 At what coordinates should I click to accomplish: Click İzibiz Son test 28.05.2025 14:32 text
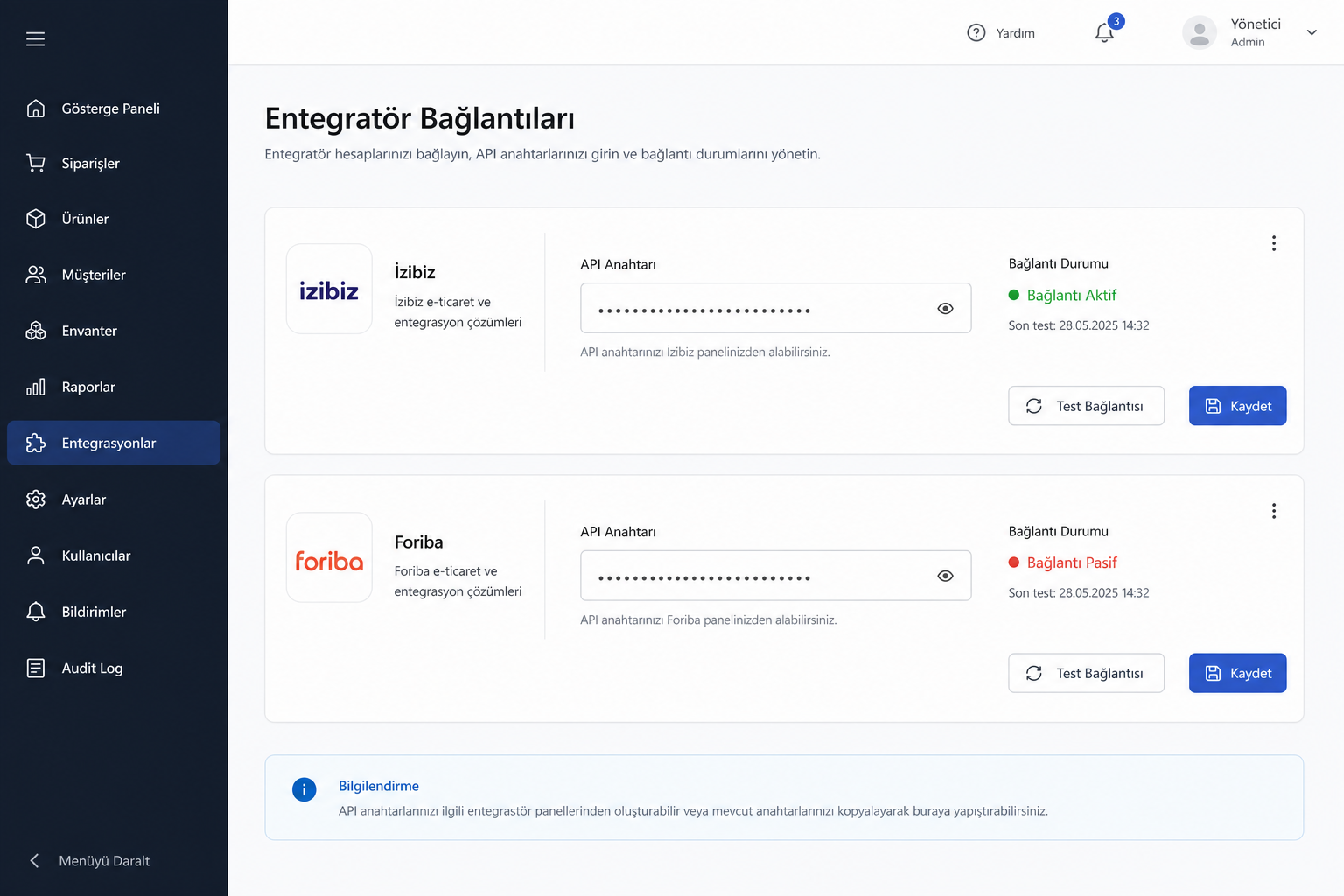tap(1079, 325)
